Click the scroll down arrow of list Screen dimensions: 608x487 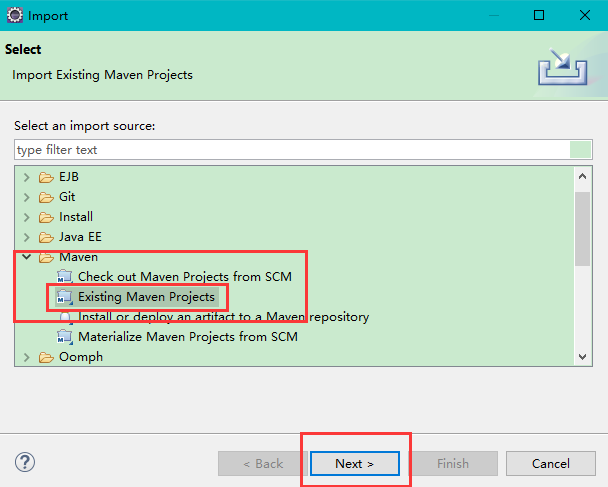[x=582, y=357]
